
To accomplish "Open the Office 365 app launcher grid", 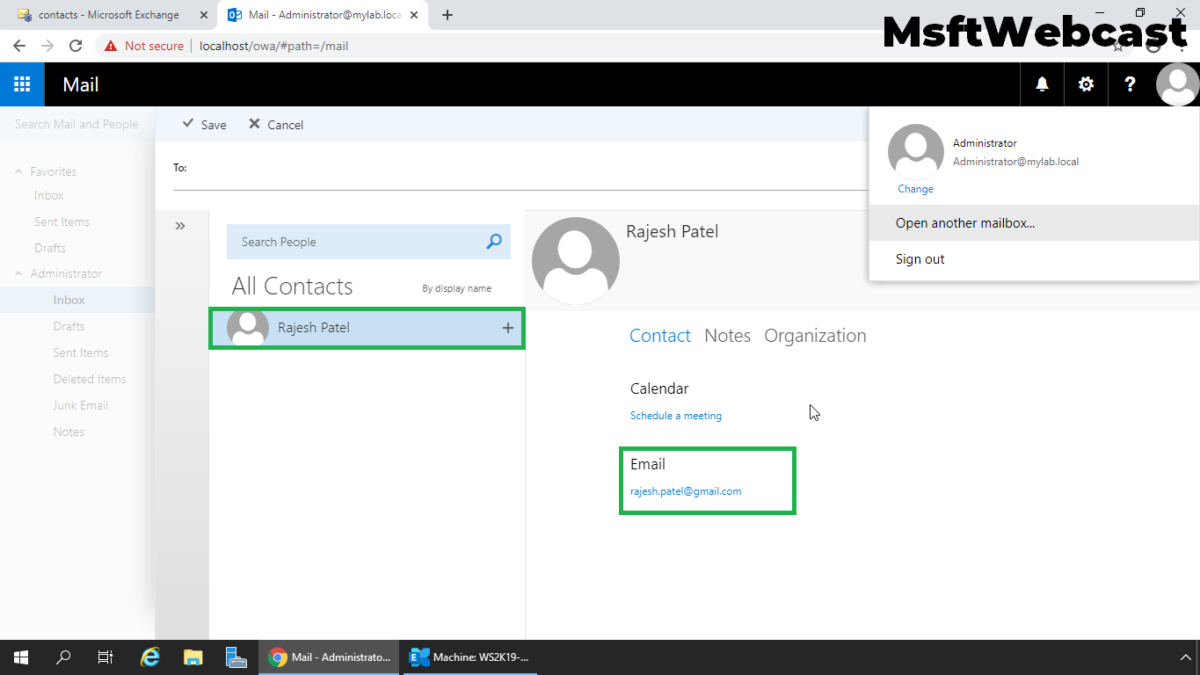I will click(x=22, y=84).
